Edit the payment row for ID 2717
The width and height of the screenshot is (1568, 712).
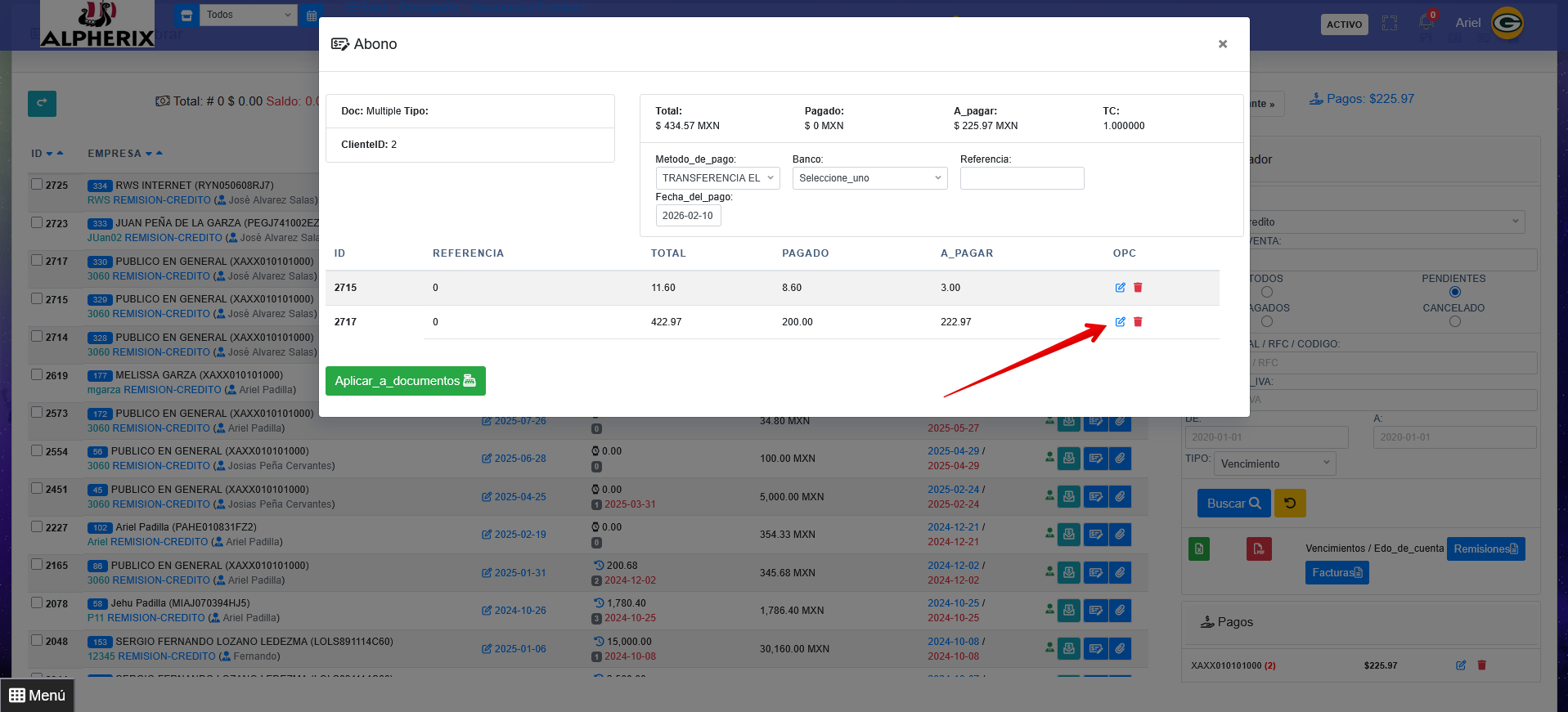point(1120,322)
